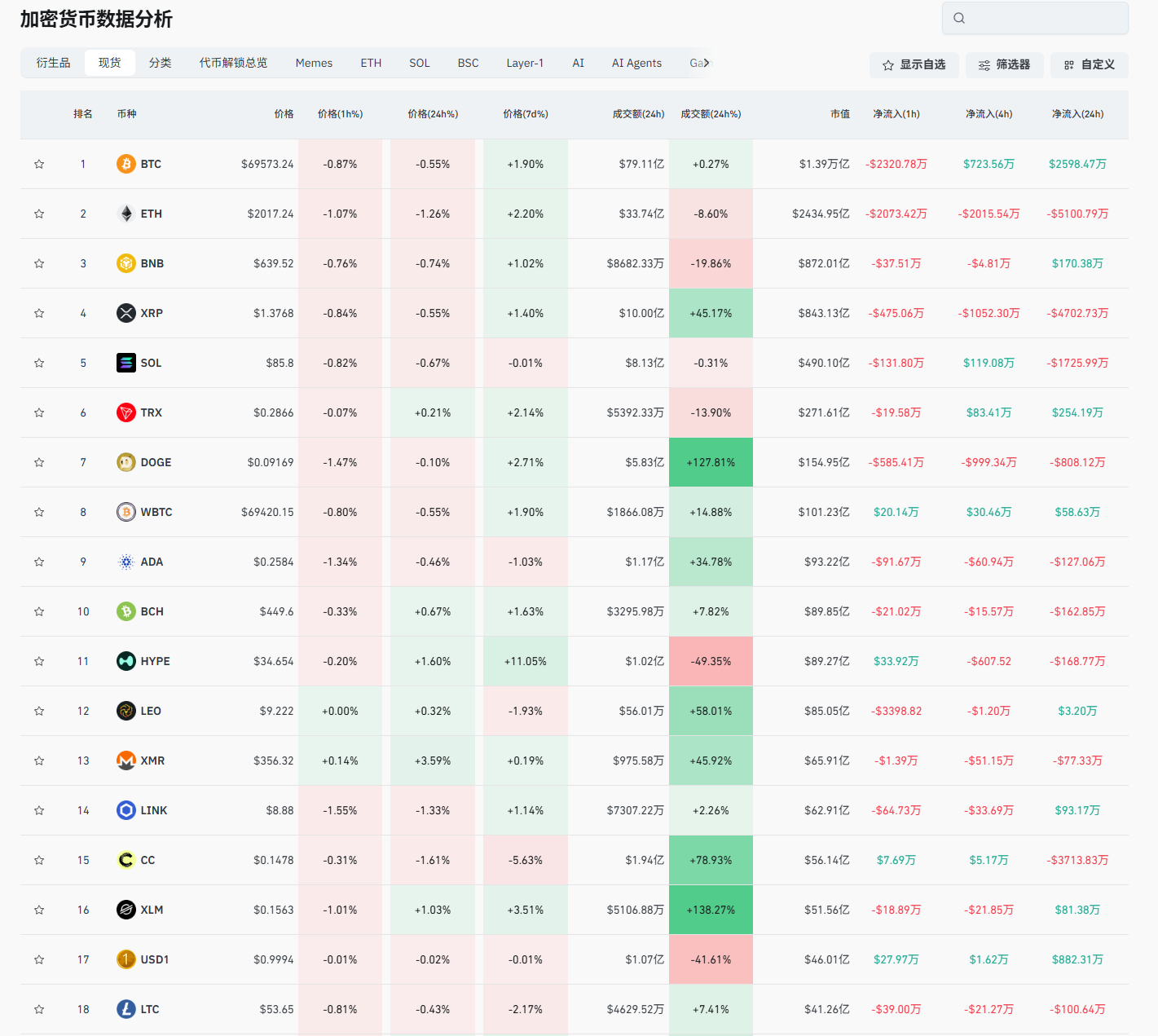This screenshot has width=1158, height=1036.
Task: Click the magnifier icon in search box
Action: point(959,18)
